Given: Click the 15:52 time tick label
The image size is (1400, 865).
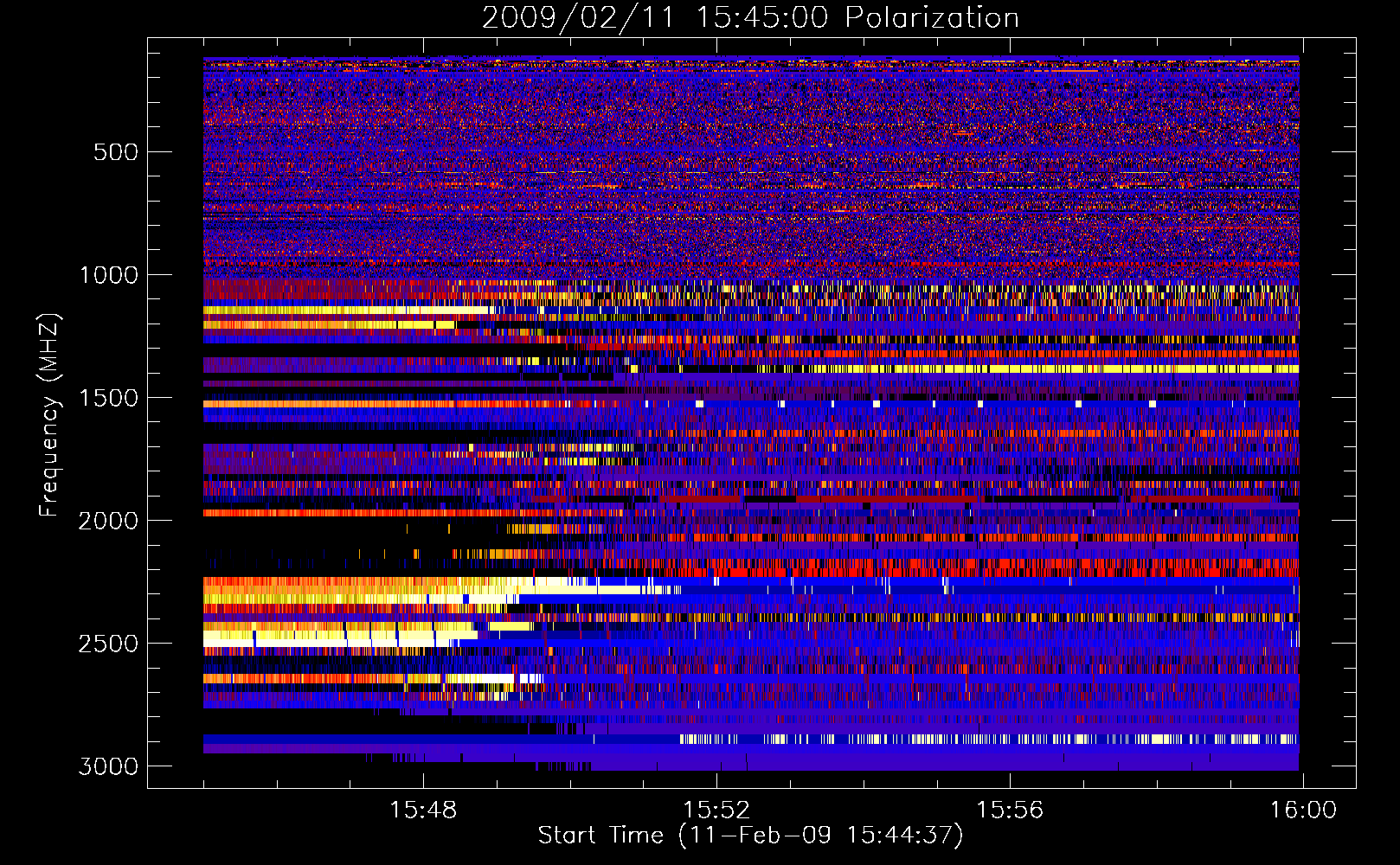Looking at the screenshot, I should pyautogui.click(x=716, y=811).
